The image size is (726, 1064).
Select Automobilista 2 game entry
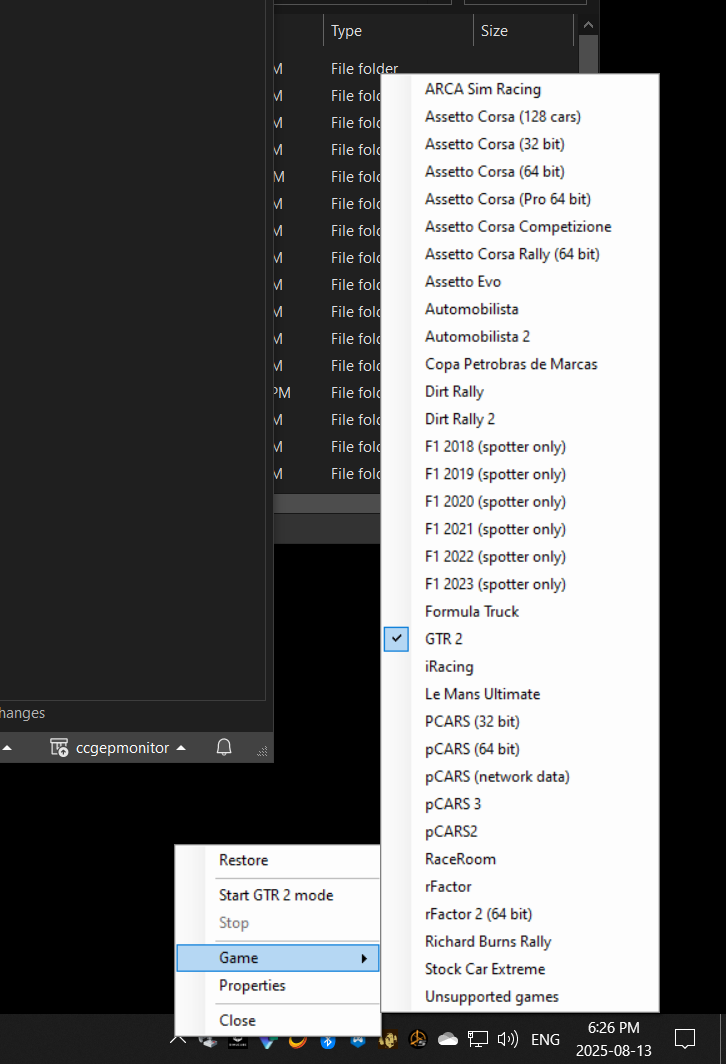tap(520, 337)
